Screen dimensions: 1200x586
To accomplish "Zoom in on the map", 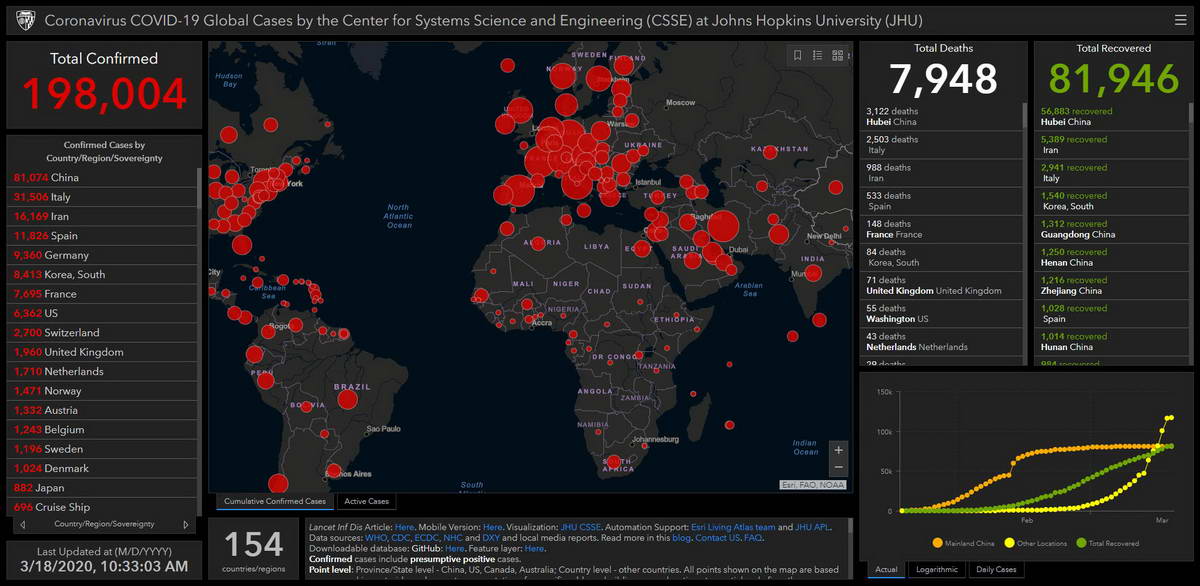I will (838, 450).
